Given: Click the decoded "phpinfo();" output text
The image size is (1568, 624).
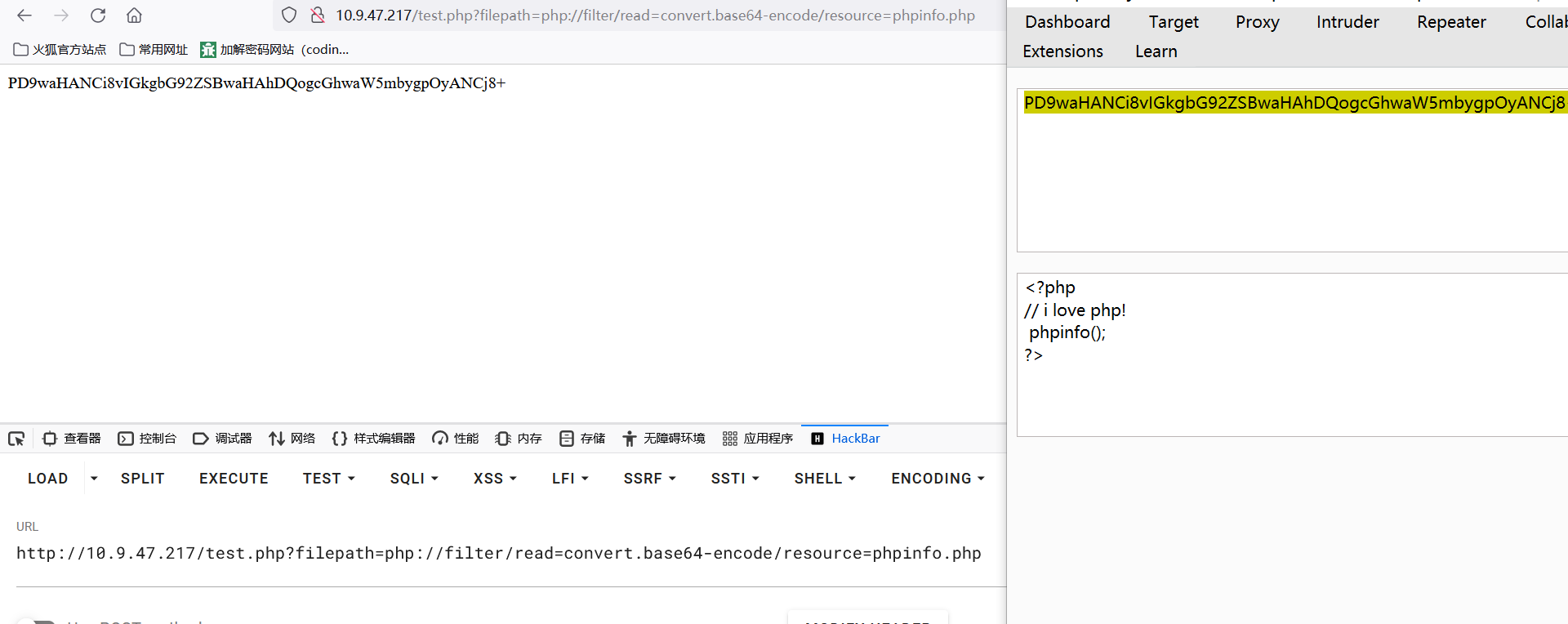Looking at the screenshot, I should tap(1067, 332).
